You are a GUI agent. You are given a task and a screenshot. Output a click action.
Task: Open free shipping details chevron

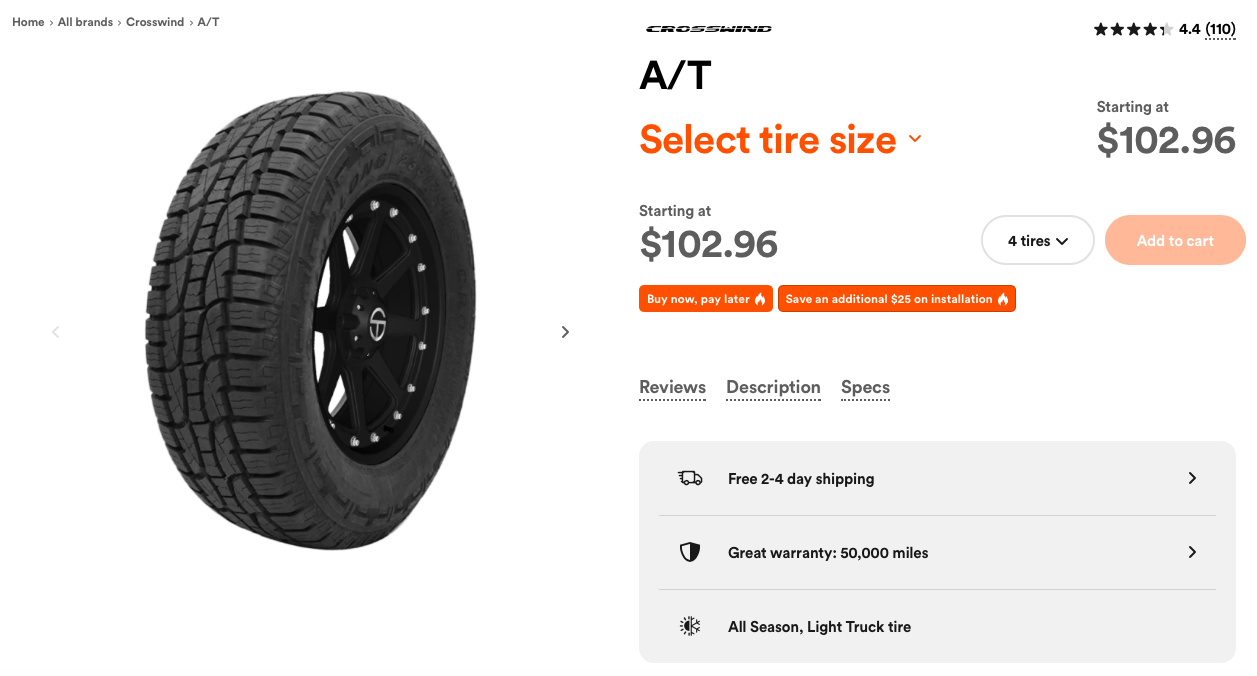[1192, 478]
